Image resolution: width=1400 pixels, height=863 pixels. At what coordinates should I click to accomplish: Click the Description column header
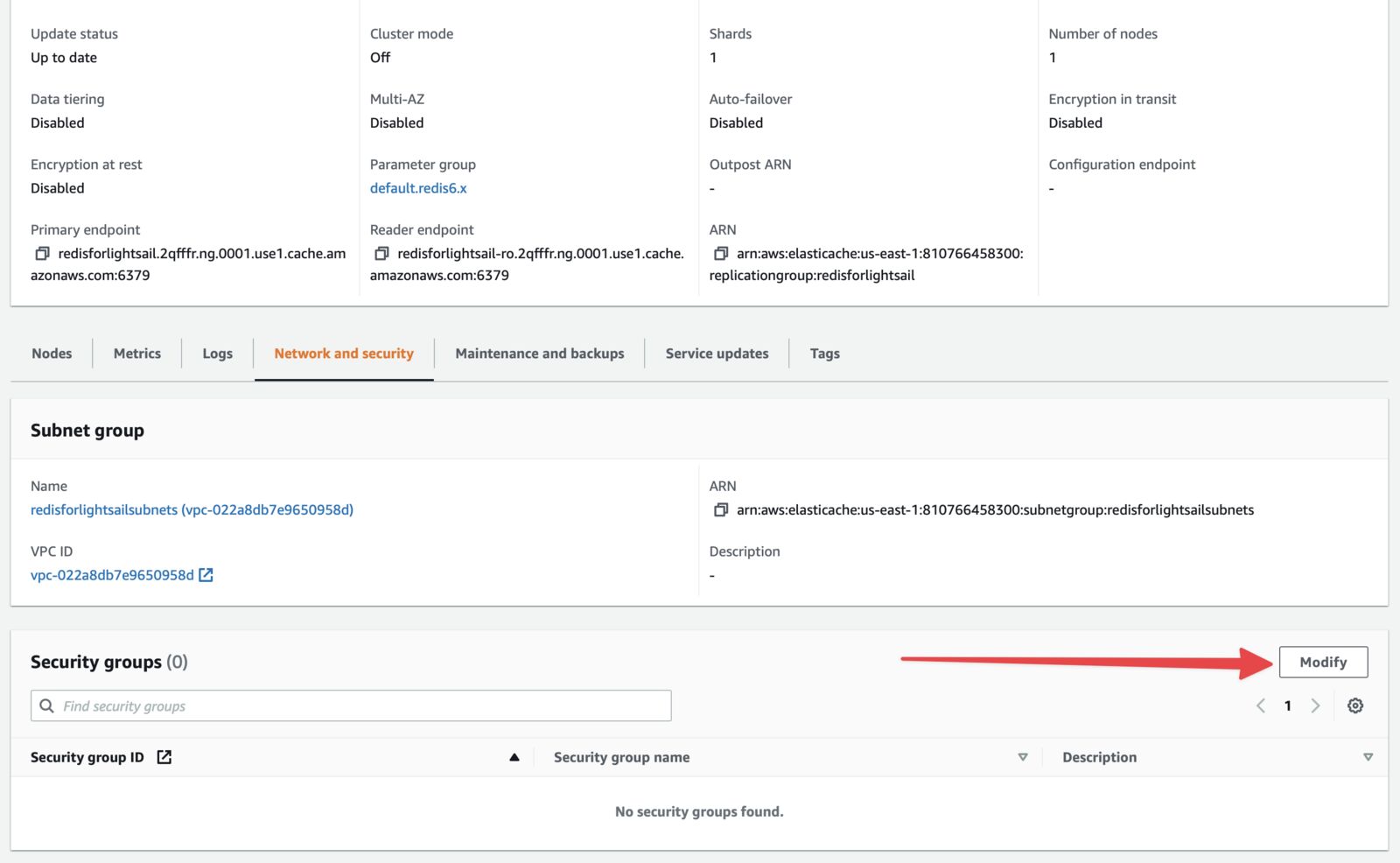[1100, 757]
